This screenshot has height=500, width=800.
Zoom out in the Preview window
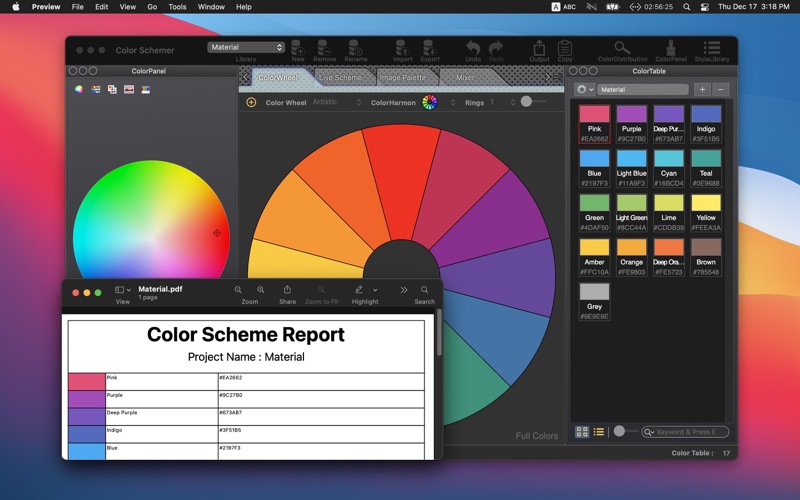[x=238, y=290]
